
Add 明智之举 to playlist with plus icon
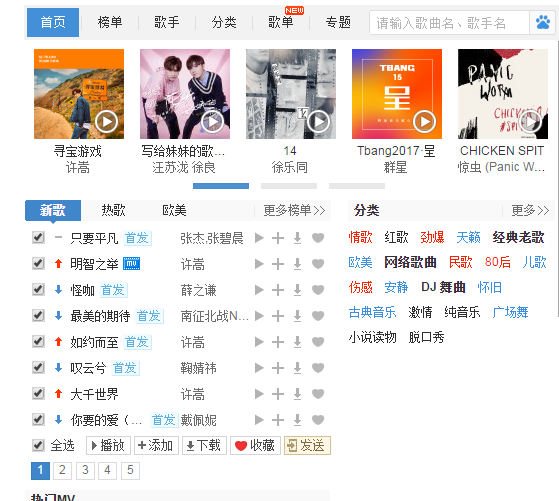click(x=278, y=264)
